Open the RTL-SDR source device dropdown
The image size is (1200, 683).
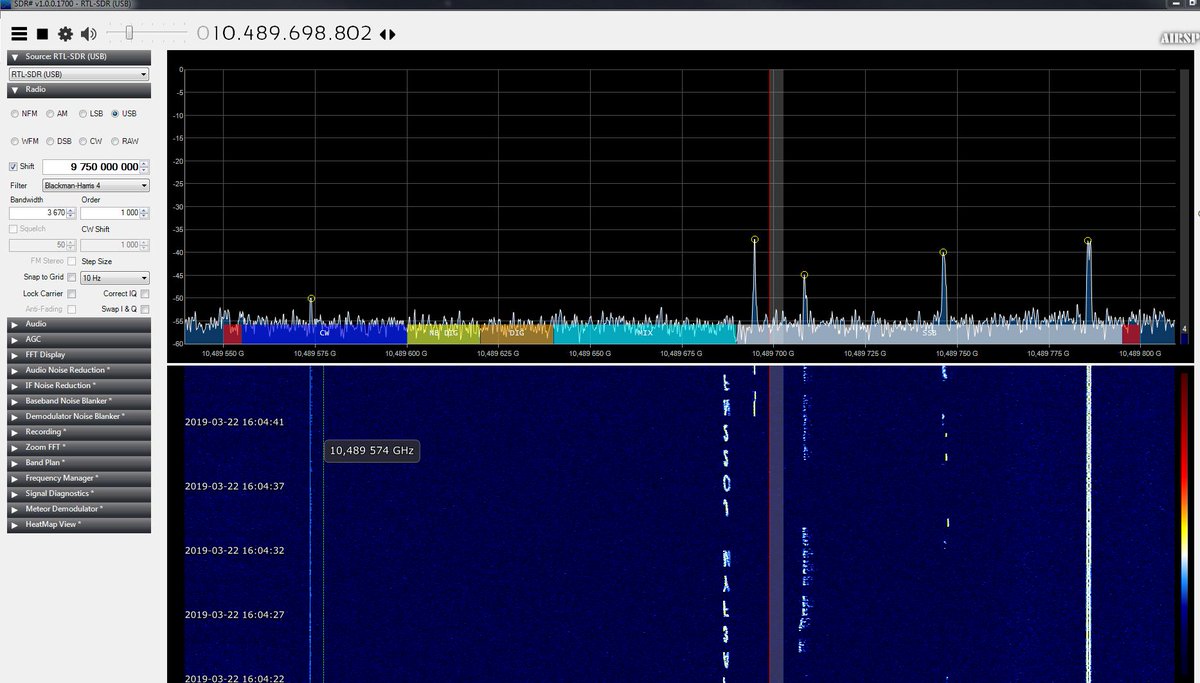tap(78, 71)
